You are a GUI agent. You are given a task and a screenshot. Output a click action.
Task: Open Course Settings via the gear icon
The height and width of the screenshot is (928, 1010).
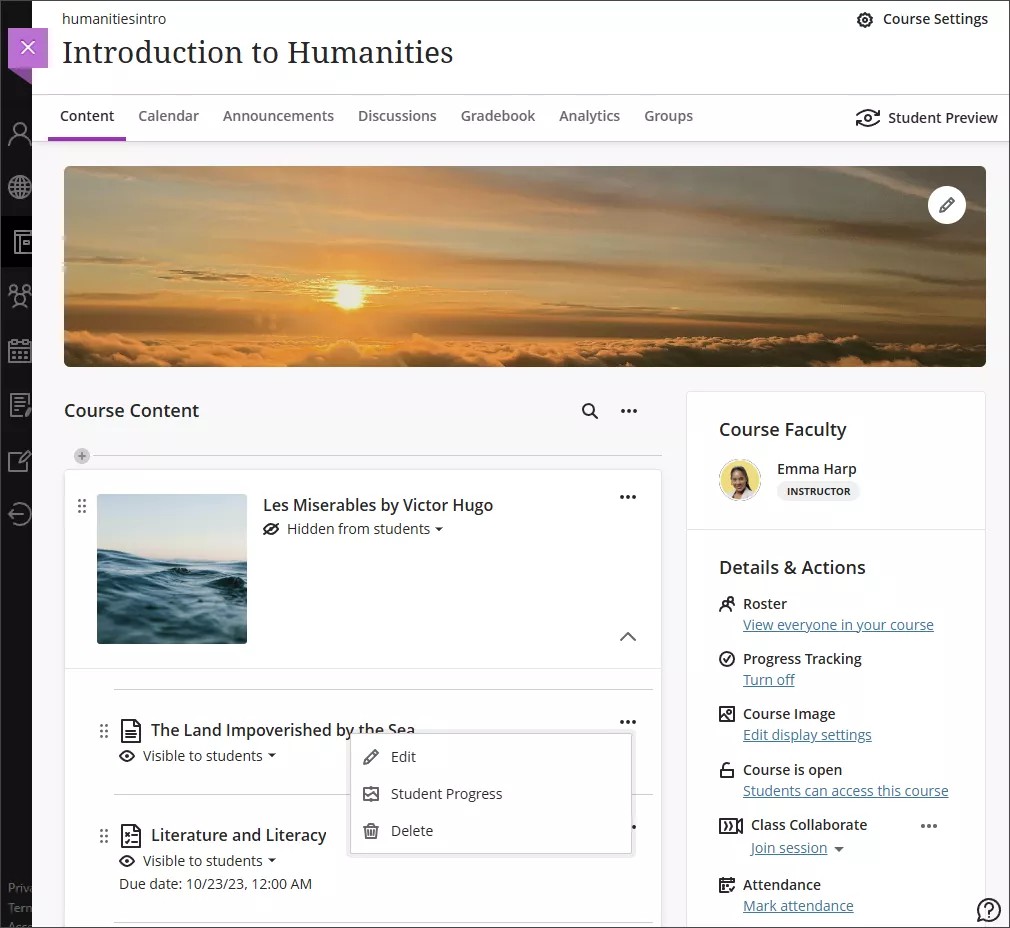[x=865, y=20]
